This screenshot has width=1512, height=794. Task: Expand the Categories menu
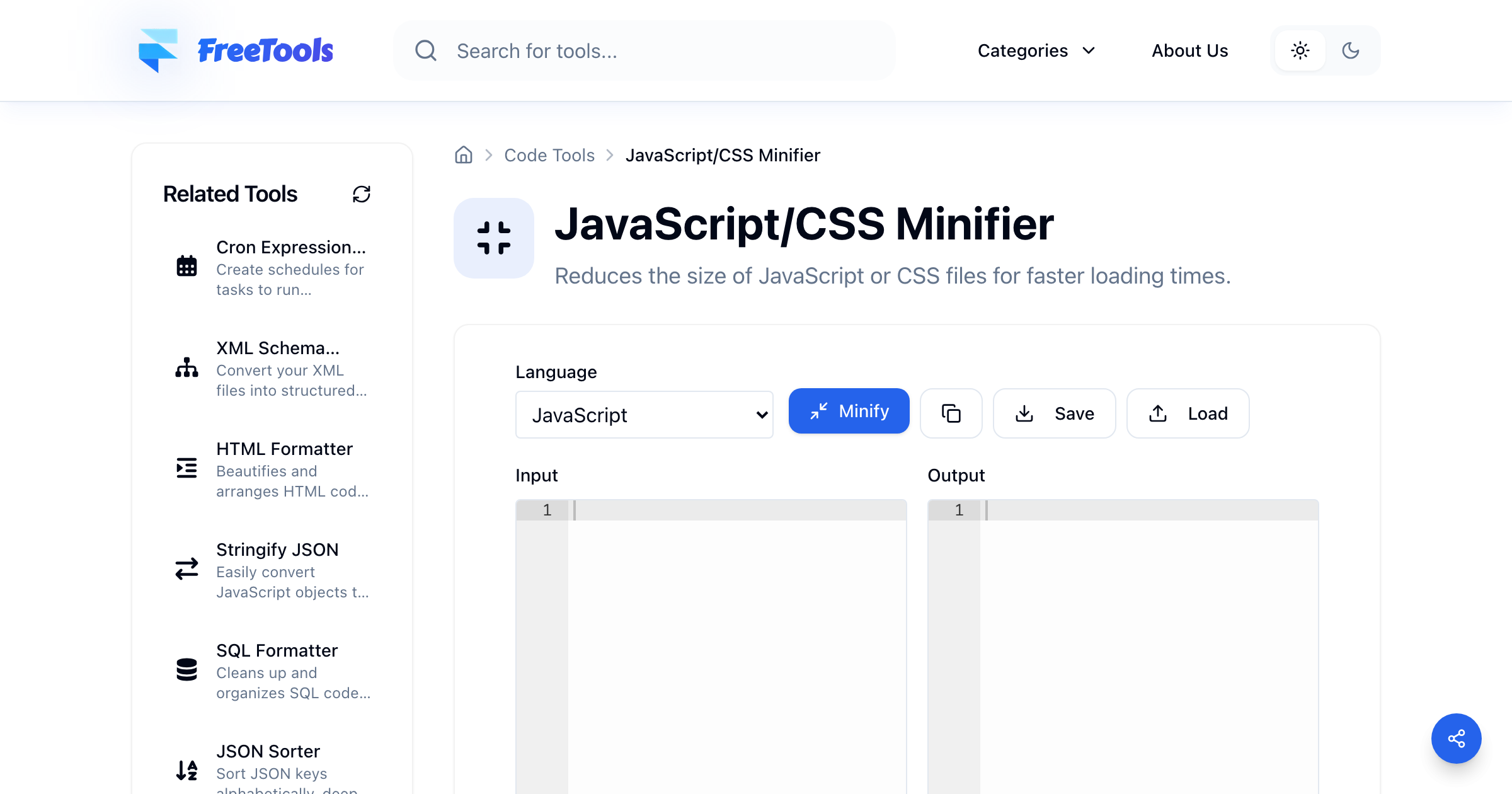(x=1036, y=50)
